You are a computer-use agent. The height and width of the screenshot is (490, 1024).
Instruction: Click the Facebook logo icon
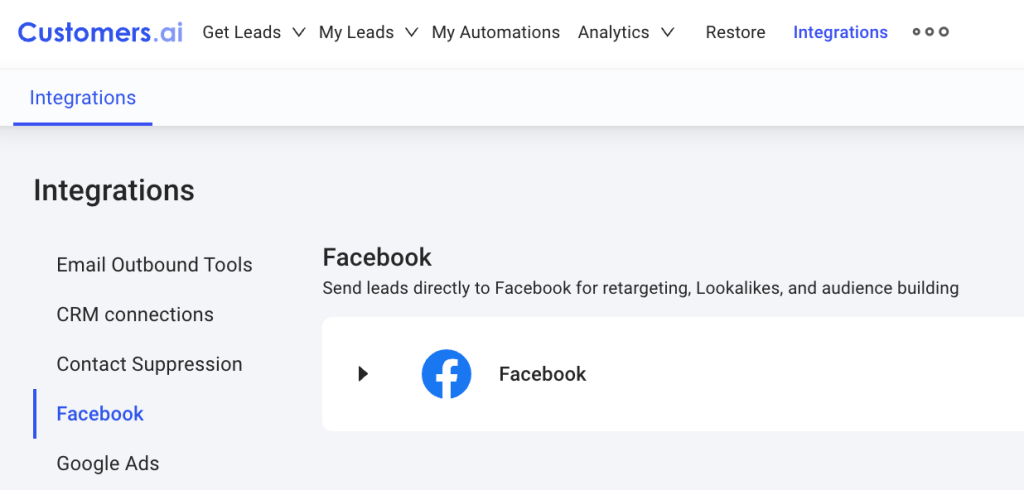446,374
